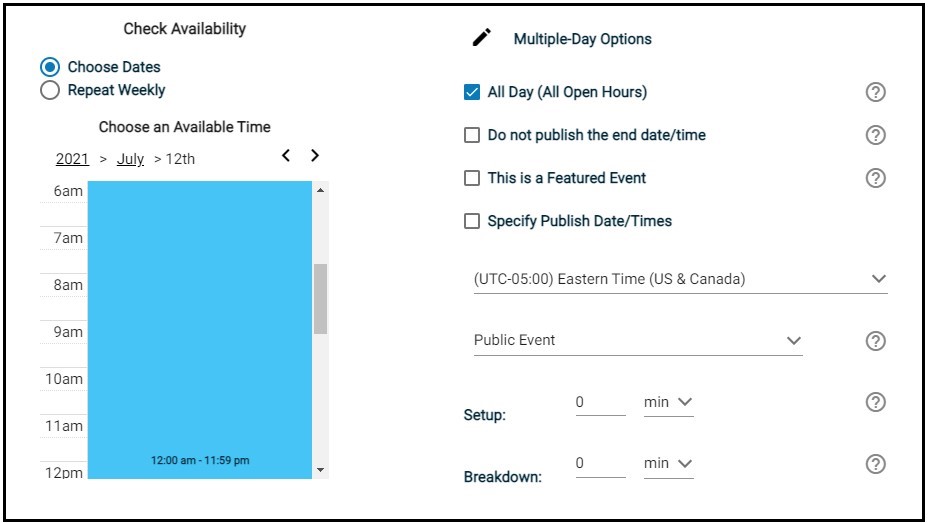Open help icon for Setup time
The image size is (931, 523).
point(875,402)
